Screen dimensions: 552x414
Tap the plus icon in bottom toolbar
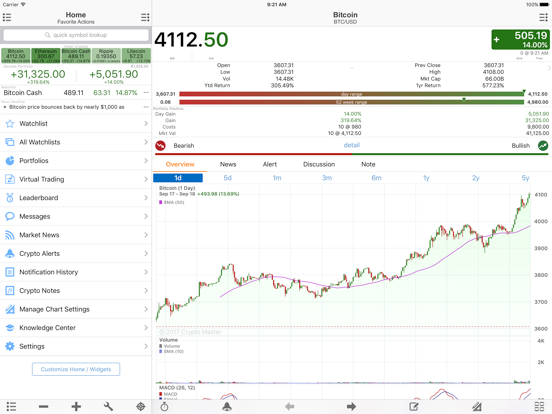pyautogui.click(x=76, y=407)
